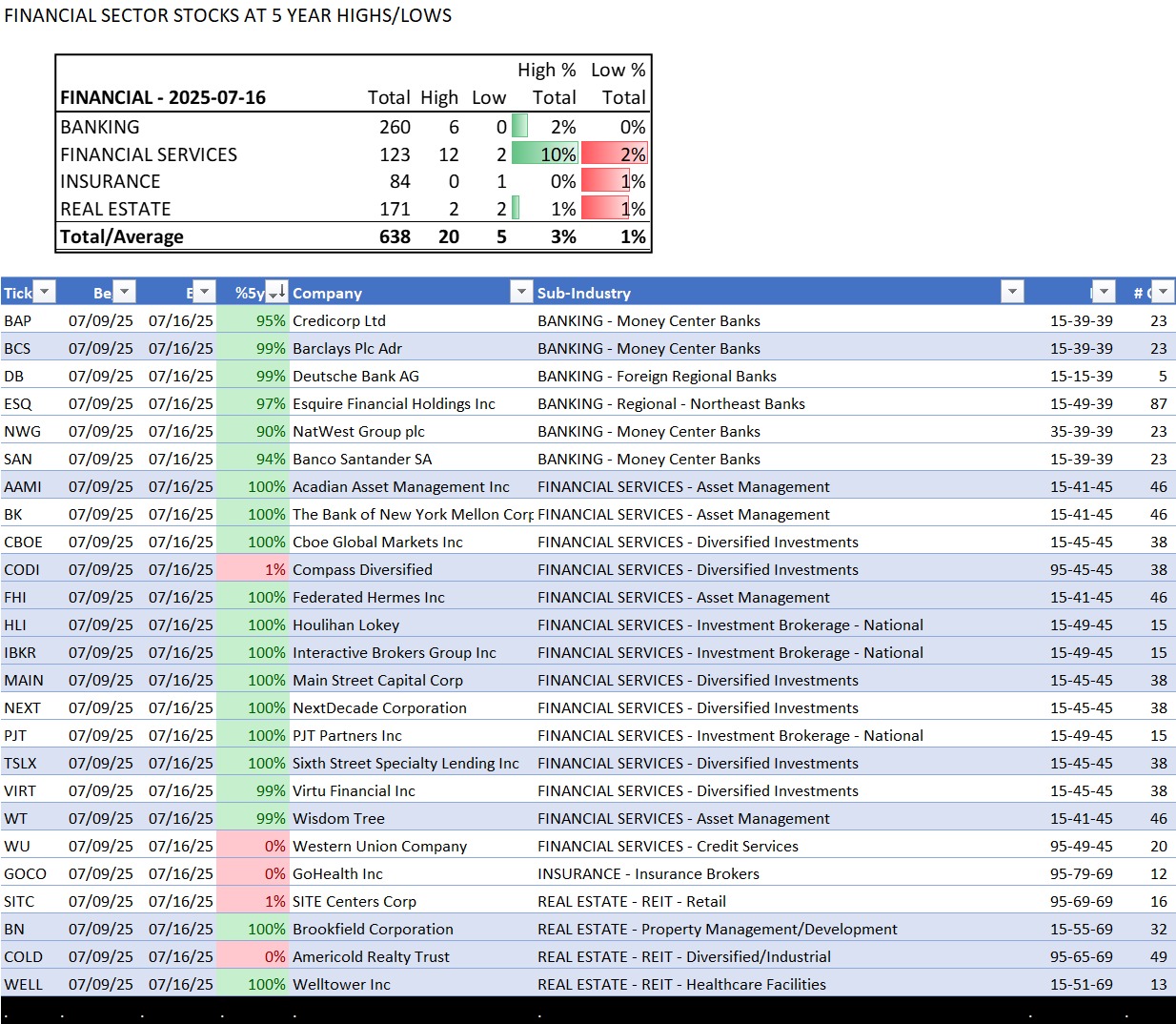
Task: Open the # column filter dropdown
Action: [x=1163, y=292]
